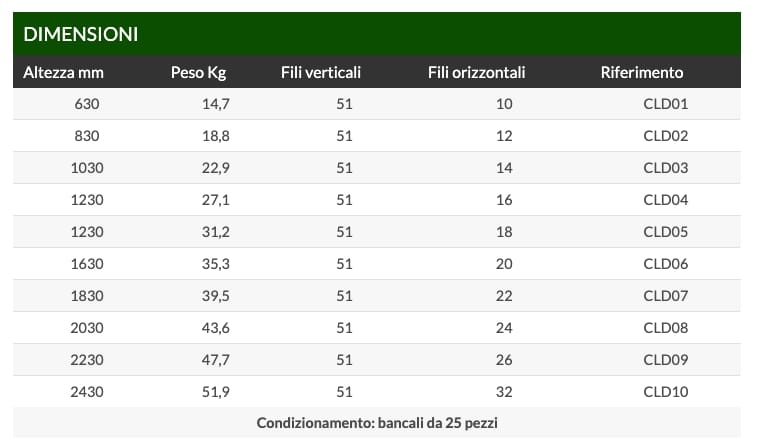Click the CLD01 reference cell
Screen dimensions: 761x442
point(666,104)
